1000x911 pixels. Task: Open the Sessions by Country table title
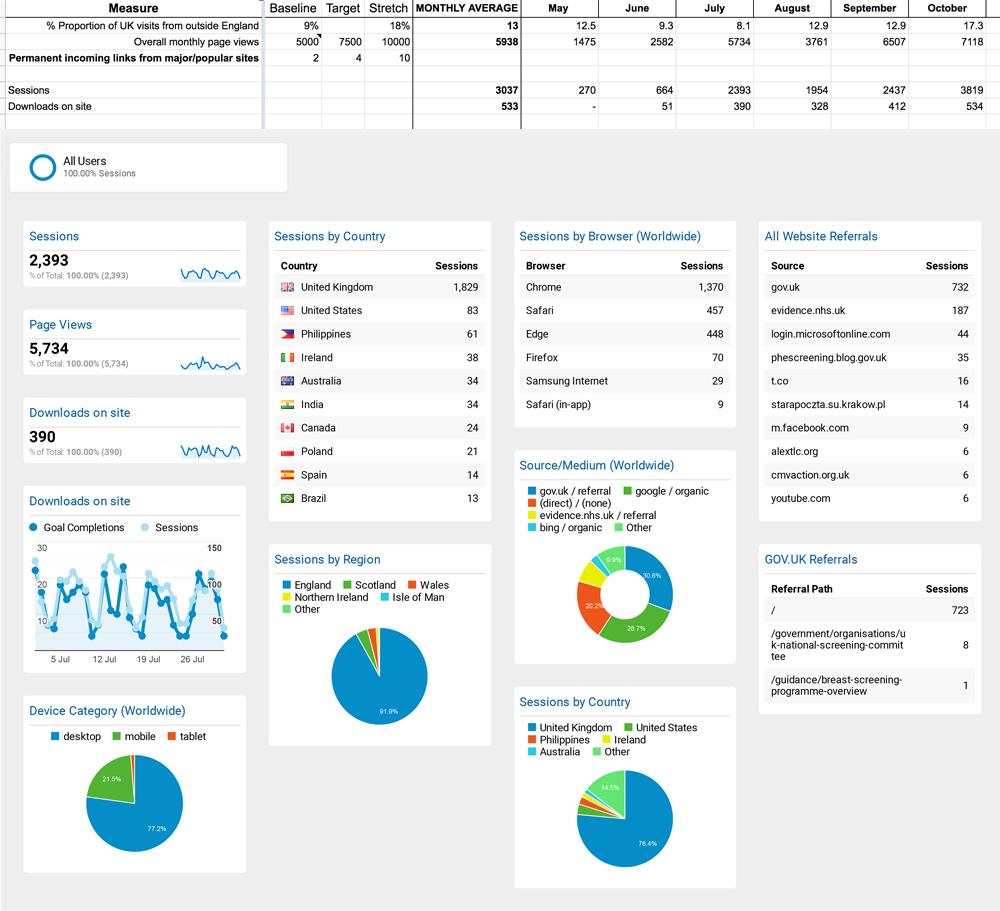pos(330,236)
